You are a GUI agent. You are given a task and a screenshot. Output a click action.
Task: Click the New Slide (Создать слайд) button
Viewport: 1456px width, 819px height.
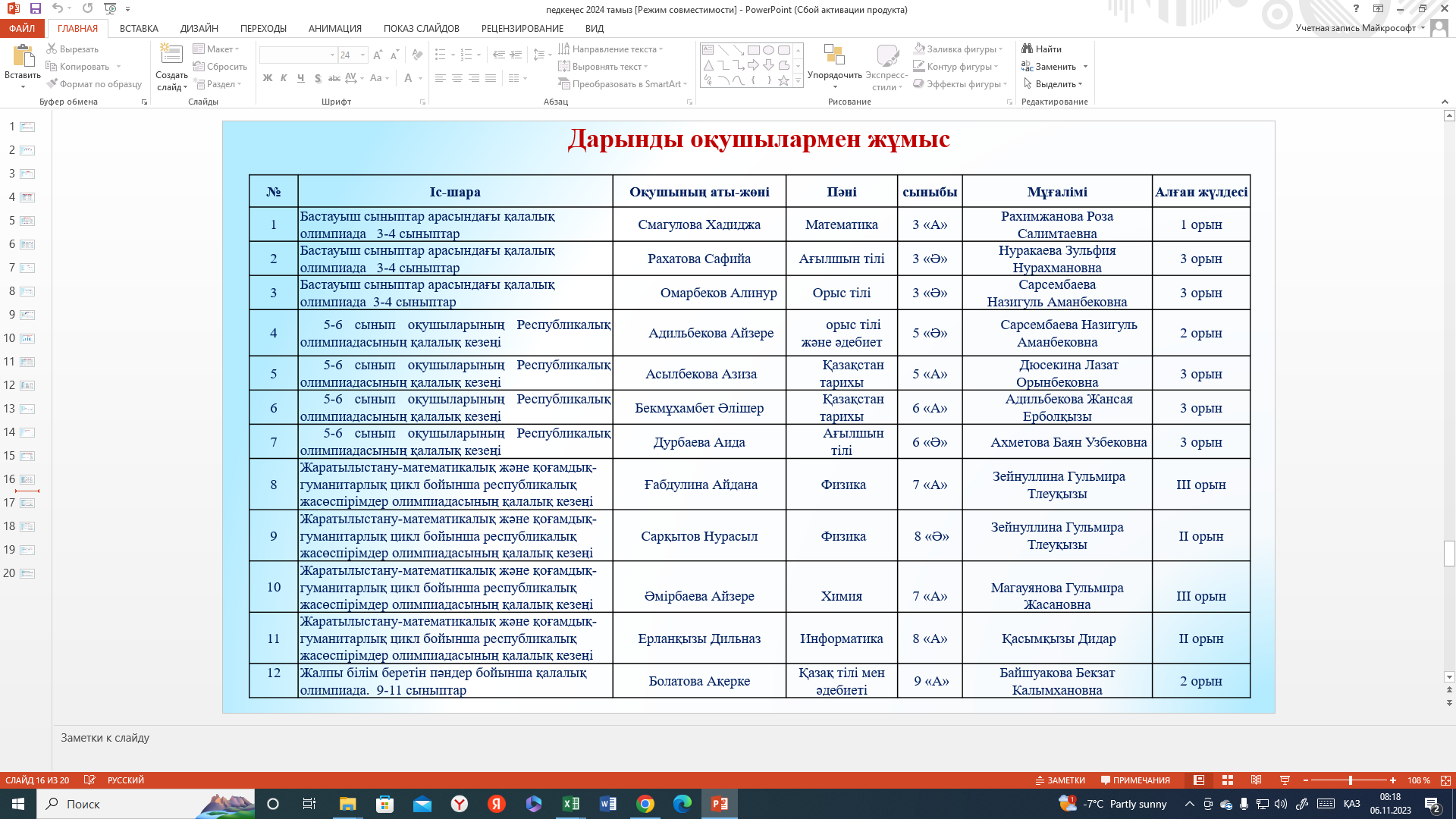point(171,67)
